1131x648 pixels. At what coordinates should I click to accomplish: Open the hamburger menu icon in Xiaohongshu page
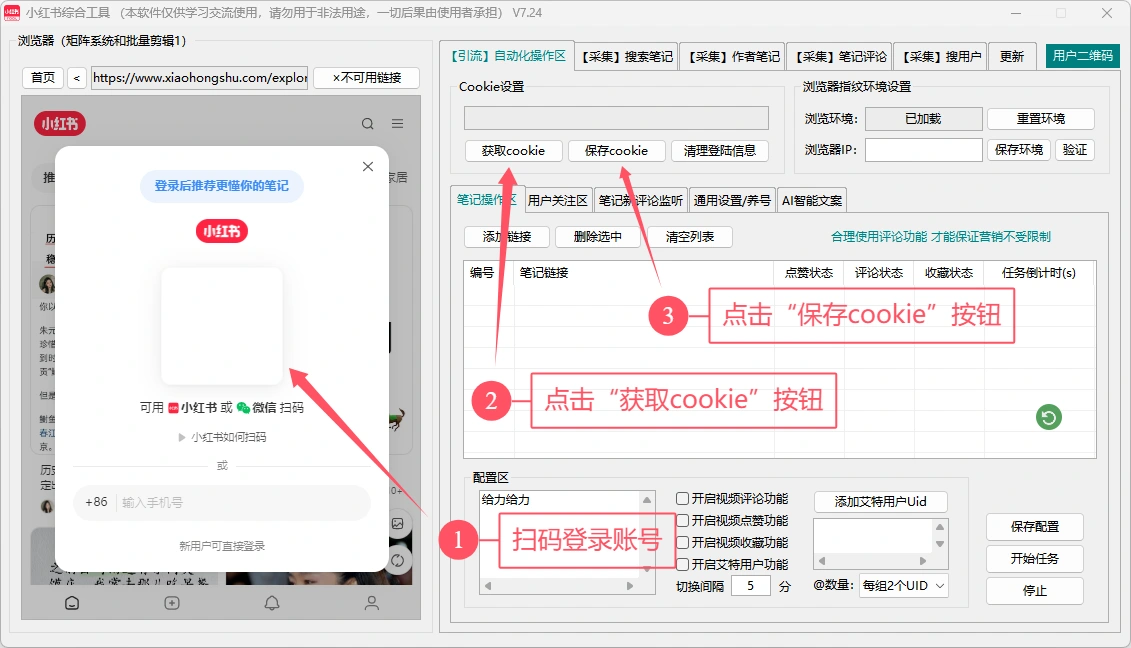[397, 124]
